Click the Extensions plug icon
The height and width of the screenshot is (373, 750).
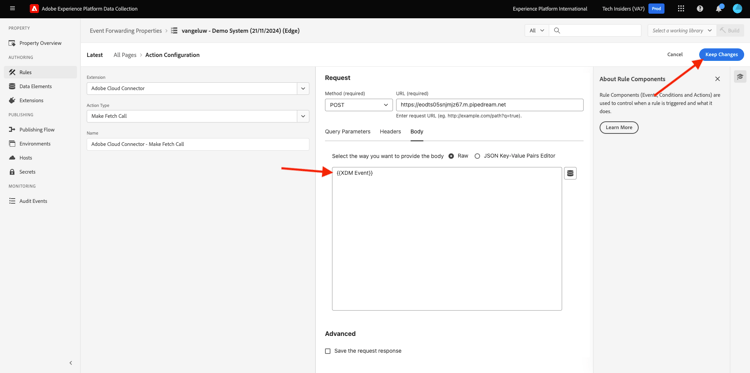12,100
